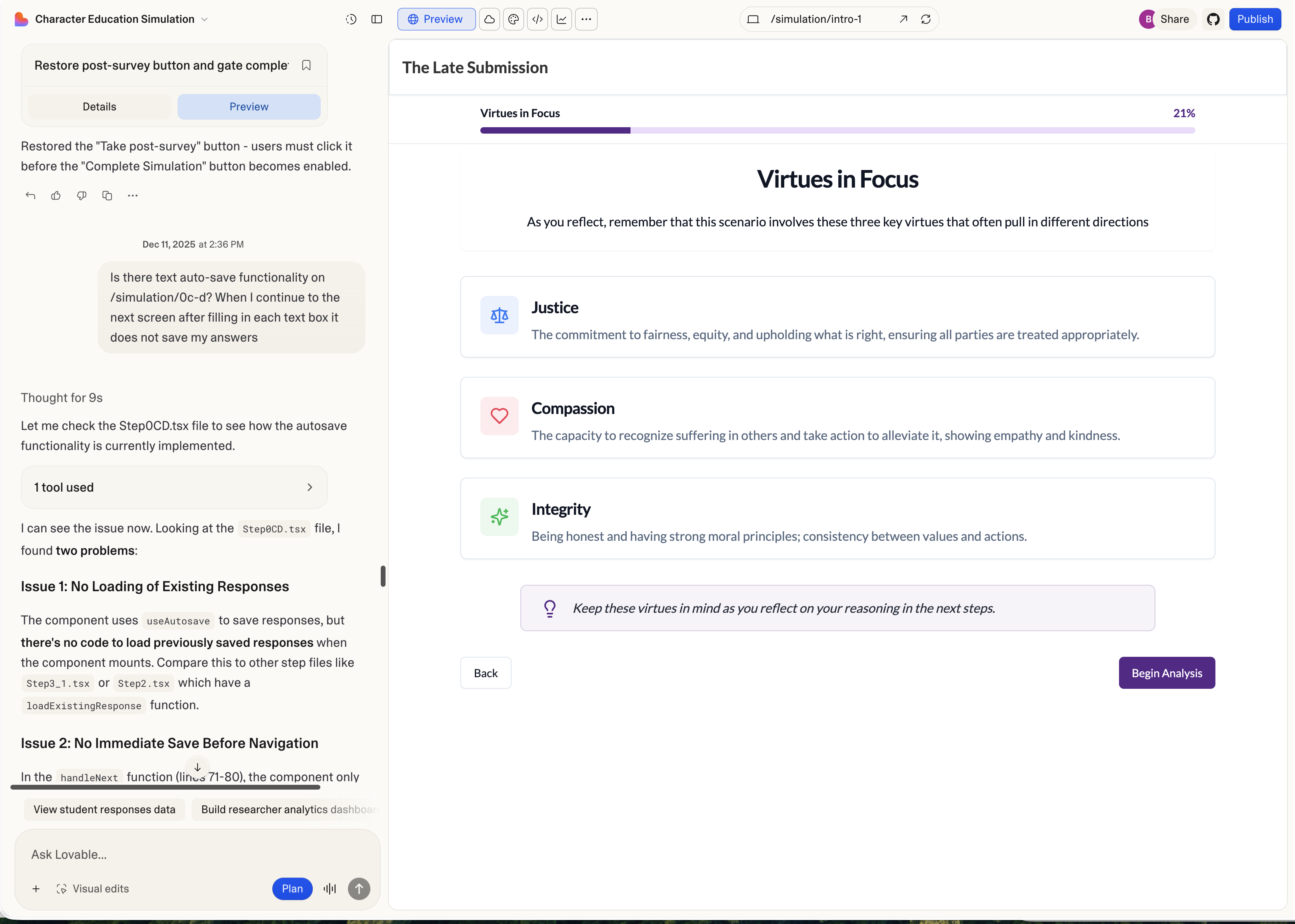The image size is (1295, 924).
Task: Enable Visual edits mode
Action: click(93, 889)
